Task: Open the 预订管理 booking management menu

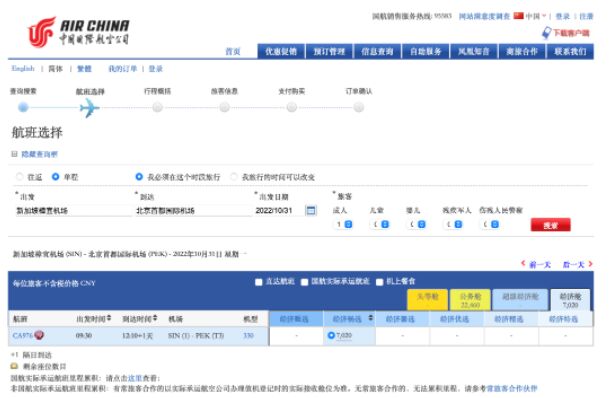Action: (x=329, y=51)
